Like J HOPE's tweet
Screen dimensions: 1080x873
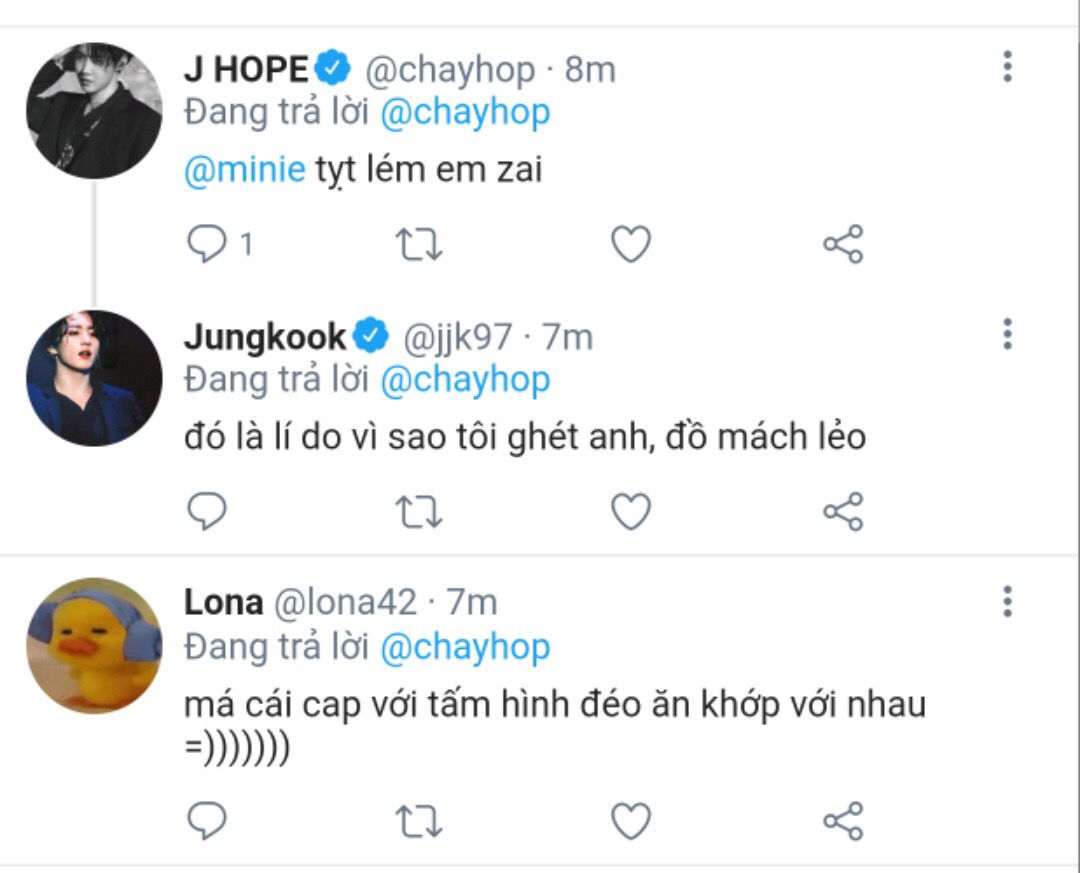[x=631, y=244]
